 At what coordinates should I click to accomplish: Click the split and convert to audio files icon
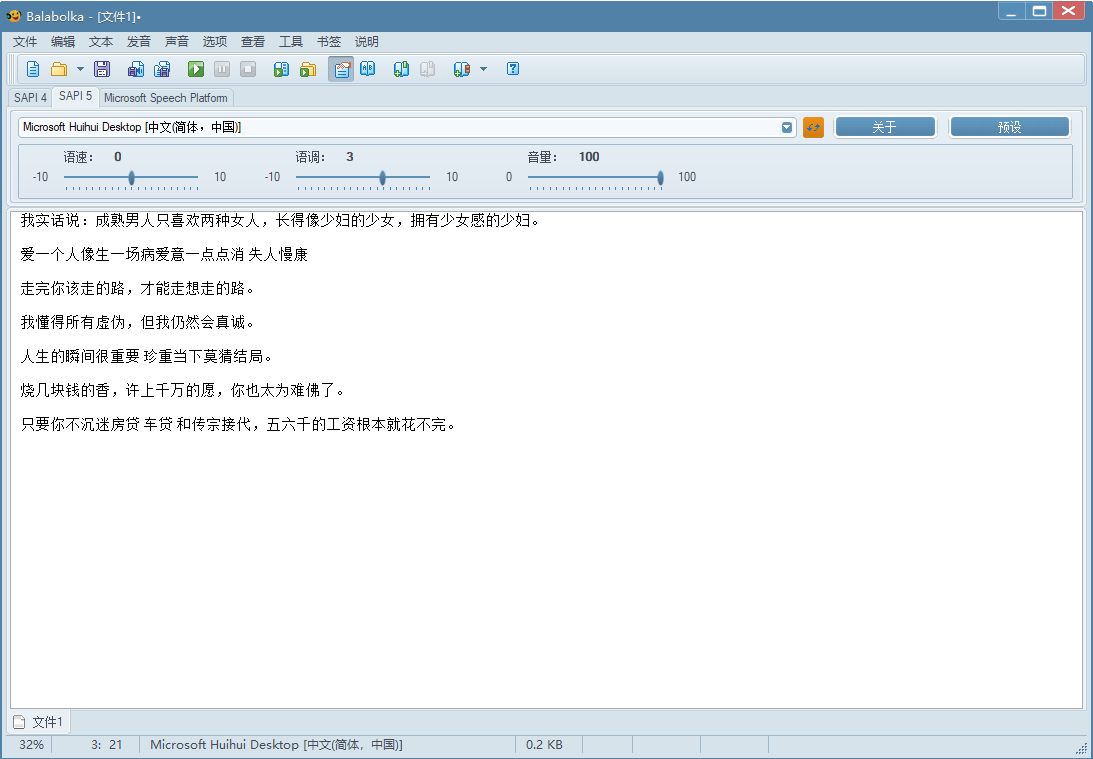coord(162,69)
